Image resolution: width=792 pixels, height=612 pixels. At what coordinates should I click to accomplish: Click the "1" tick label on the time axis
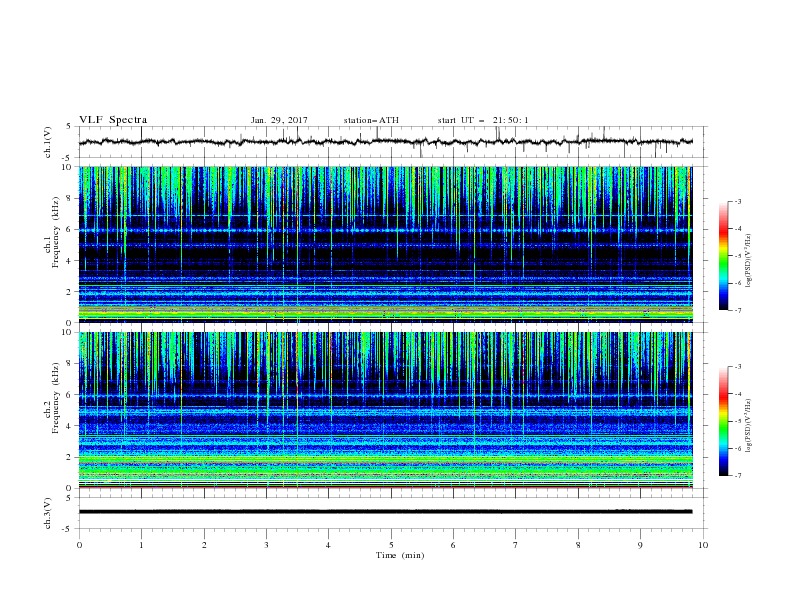coord(141,545)
